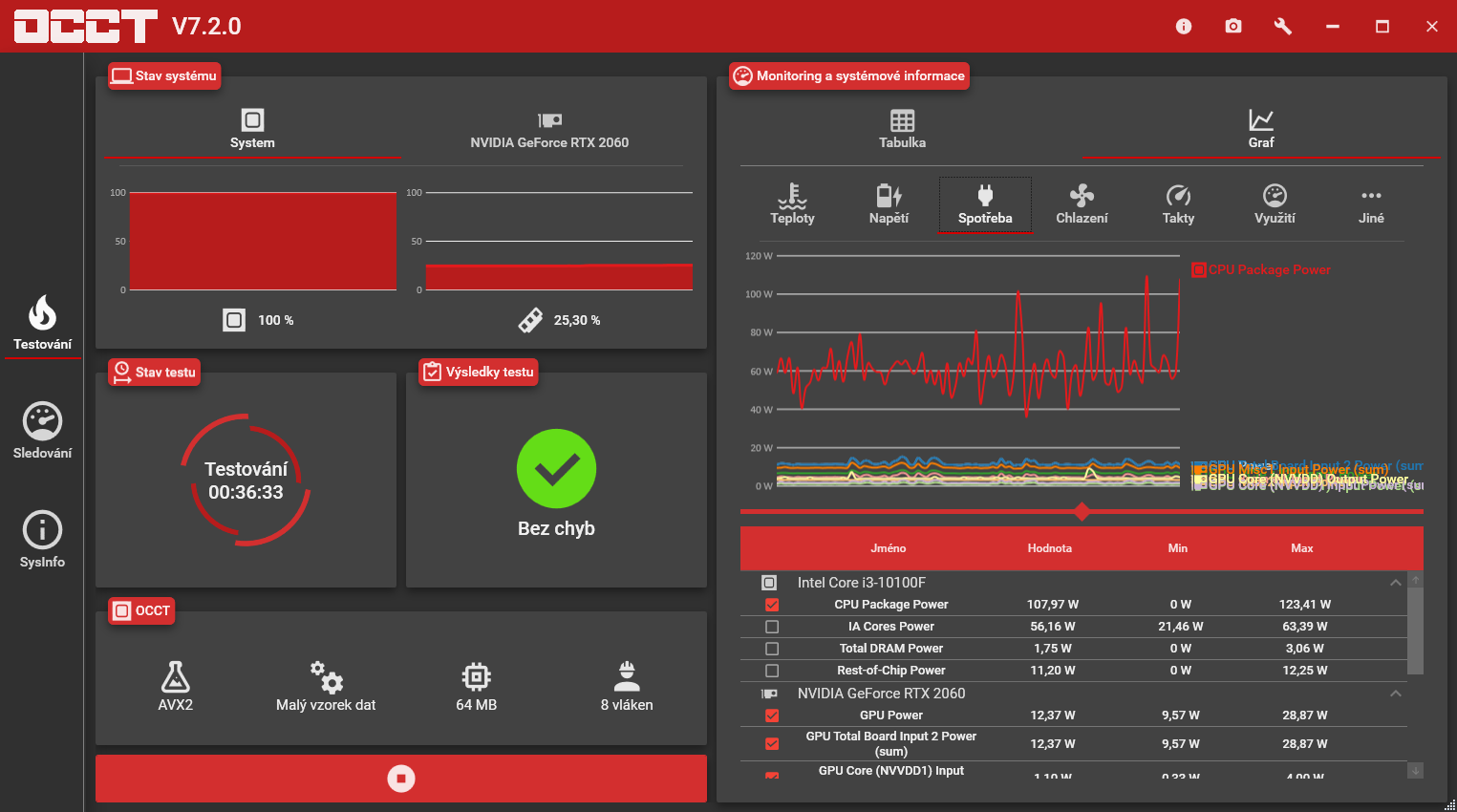Open the Sledování monitoring section
Image resolution: width=1457 pixels, height=812 pixels.
click(x=42, y=431)
